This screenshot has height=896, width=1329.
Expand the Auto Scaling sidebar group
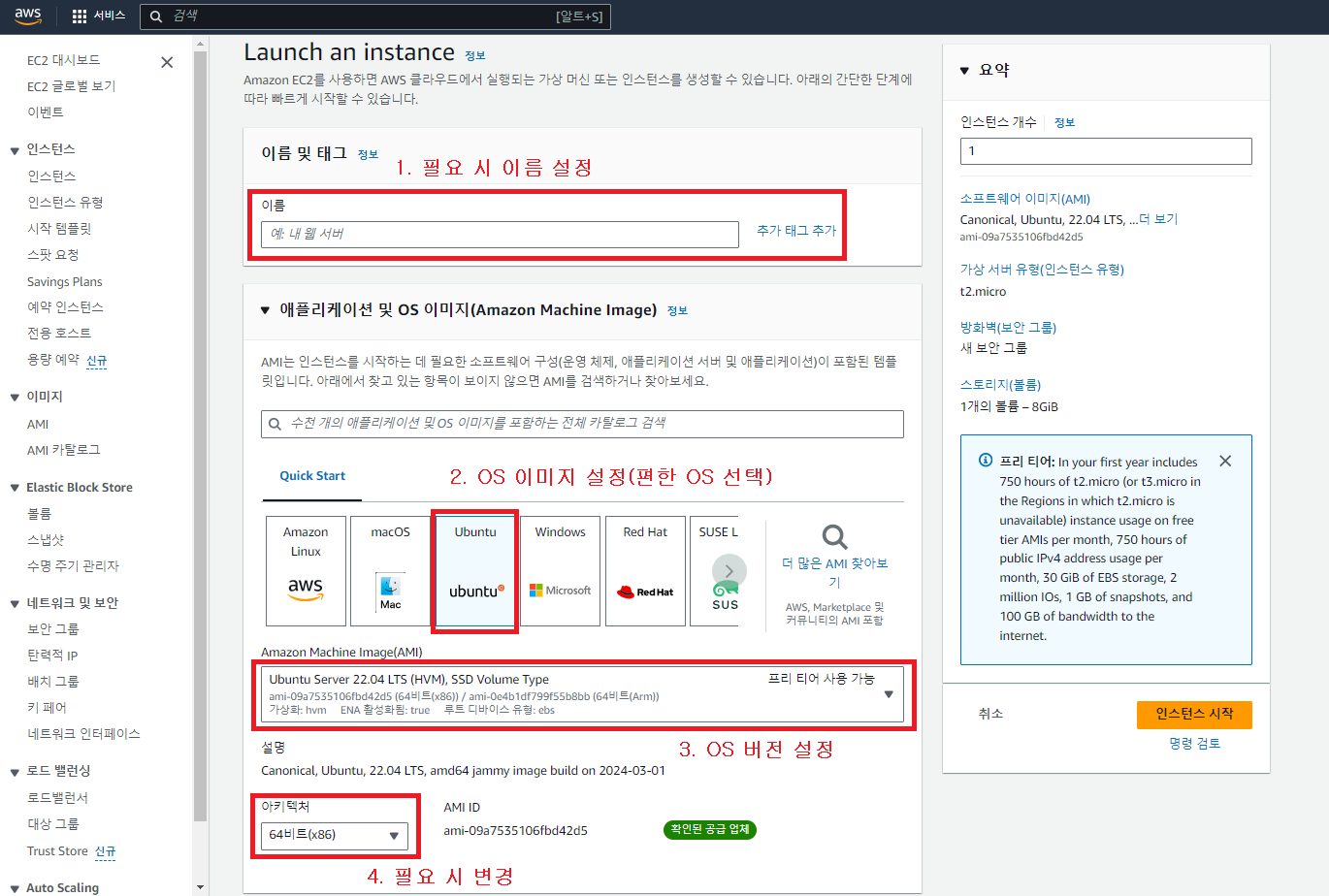point(15,888)
